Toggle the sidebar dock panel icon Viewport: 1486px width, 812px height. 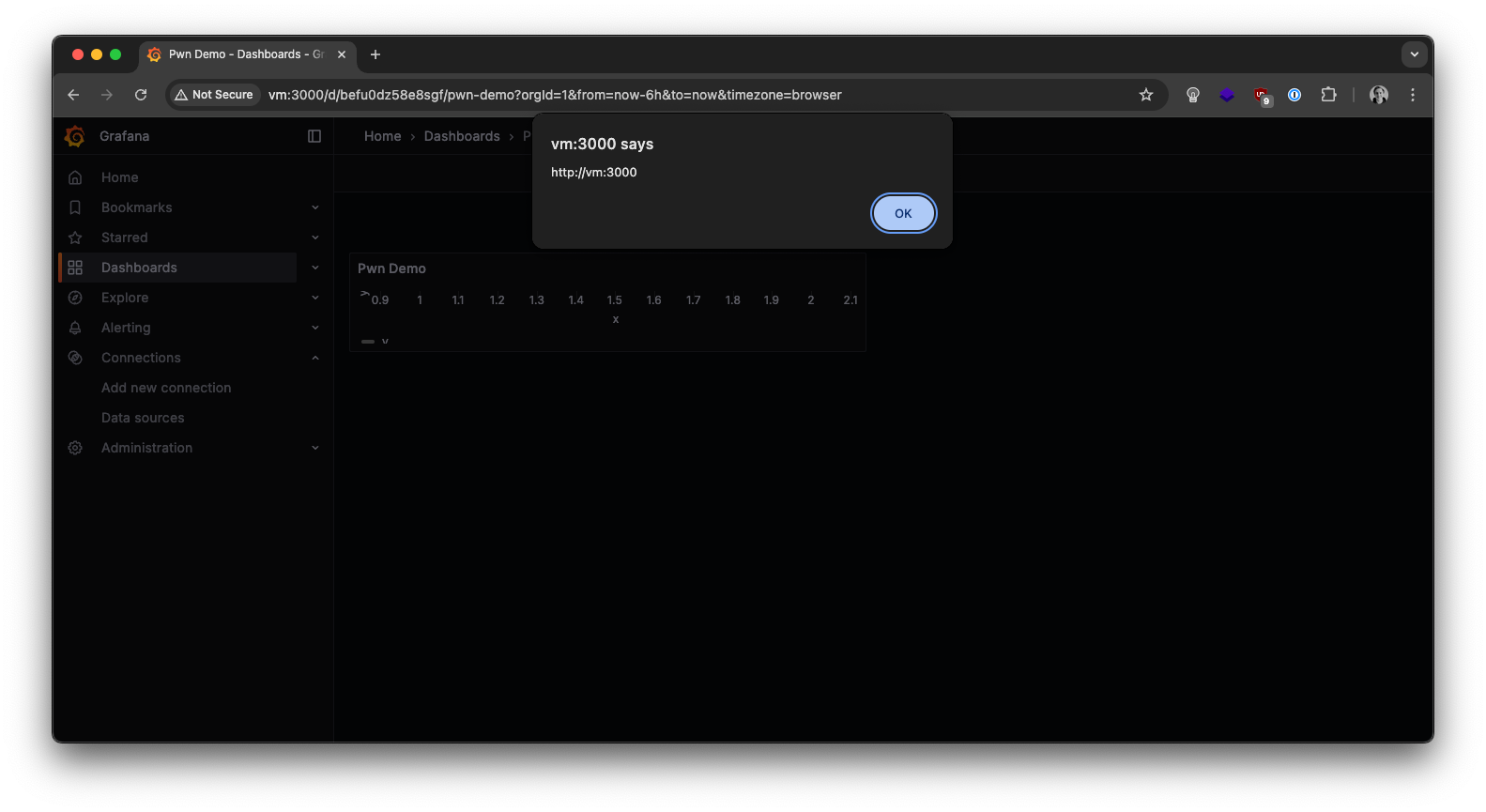pos(314,136)
